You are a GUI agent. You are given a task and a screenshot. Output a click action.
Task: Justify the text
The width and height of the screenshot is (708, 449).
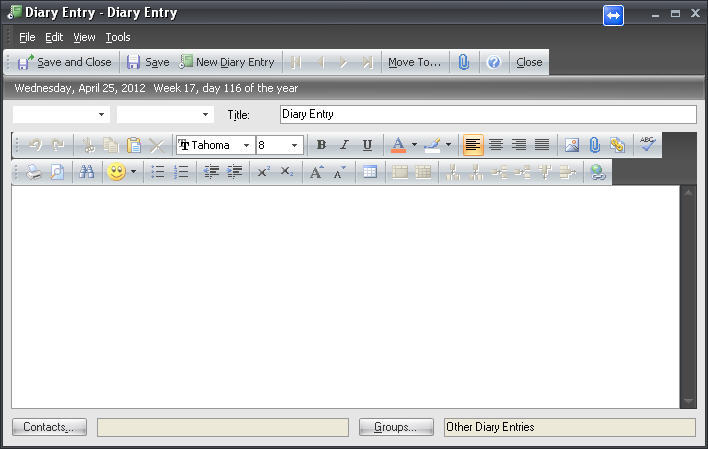(x=542, y=145)
